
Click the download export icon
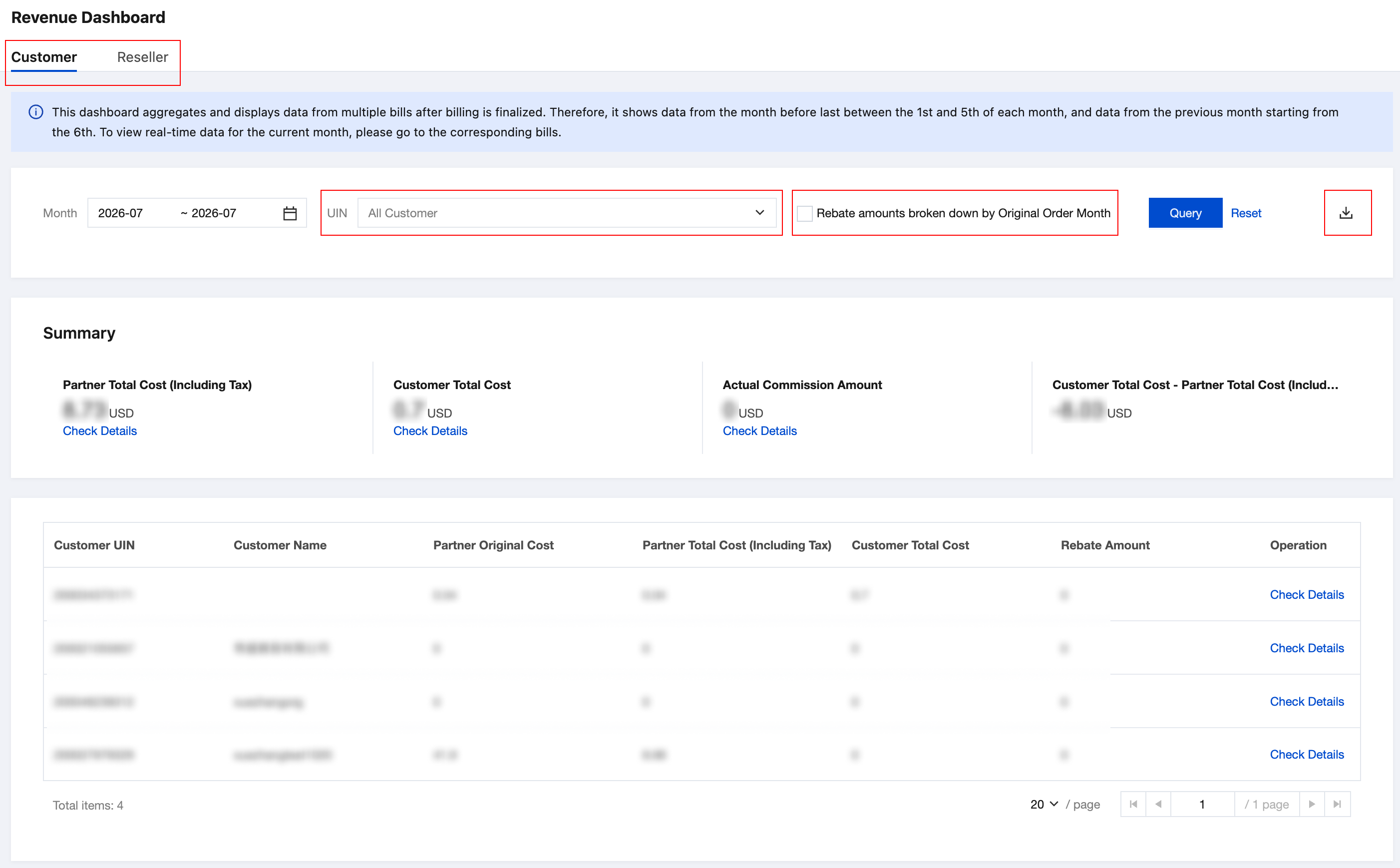(x=1346, y=213)
